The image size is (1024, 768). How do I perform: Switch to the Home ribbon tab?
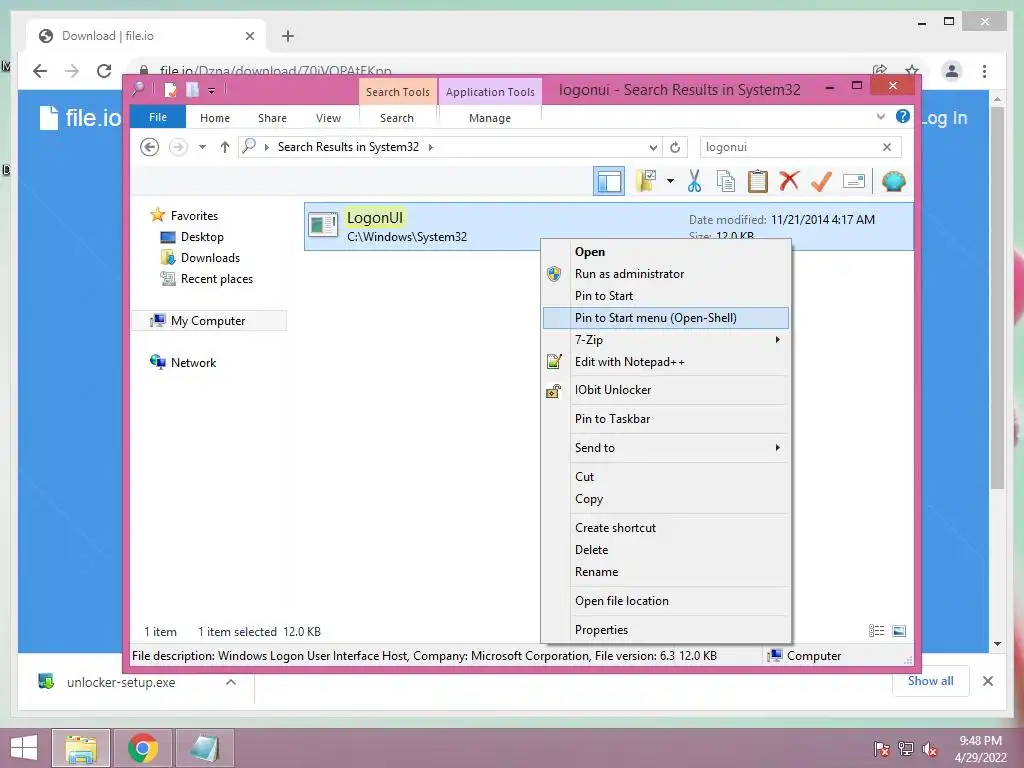point(215,118)
